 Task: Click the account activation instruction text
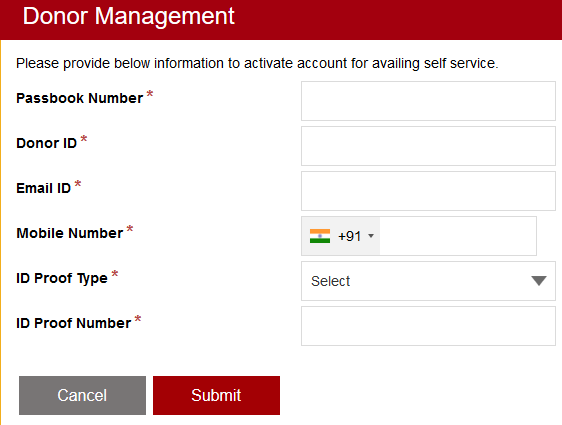tap(257, 63)
